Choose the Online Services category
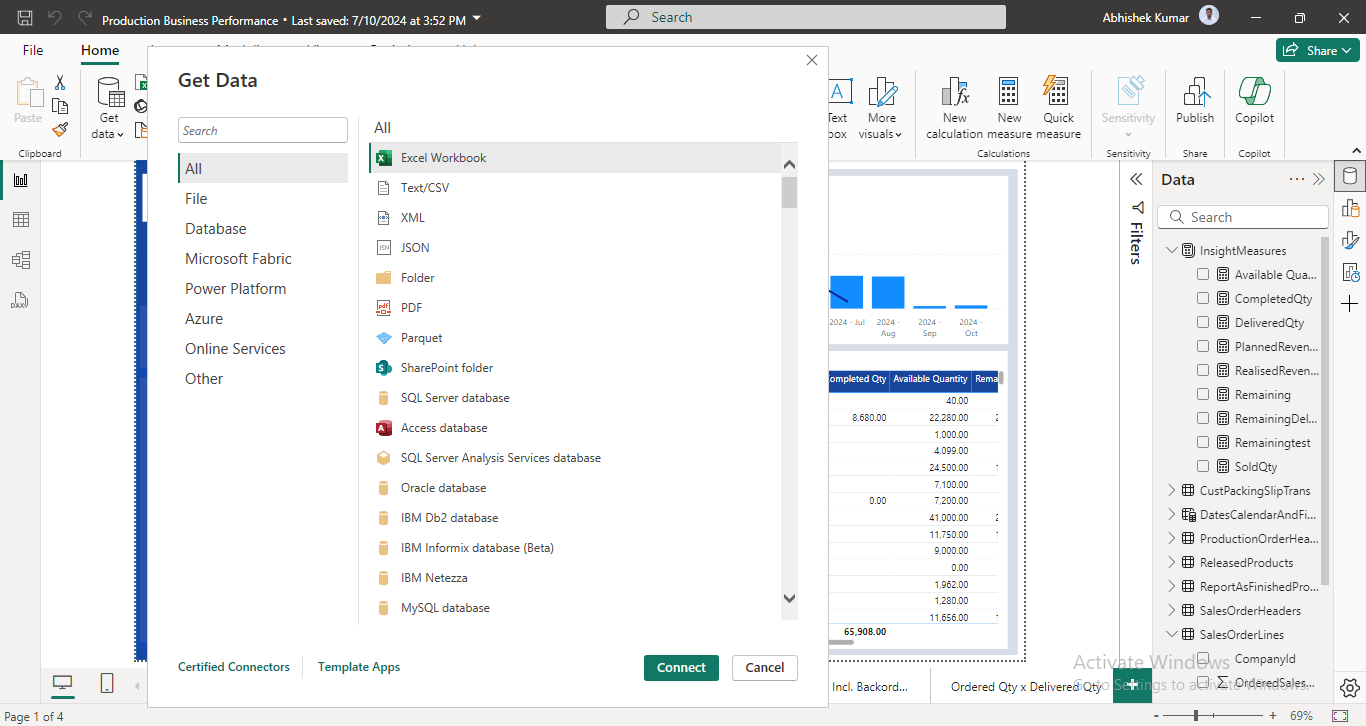 pos(235,349)
